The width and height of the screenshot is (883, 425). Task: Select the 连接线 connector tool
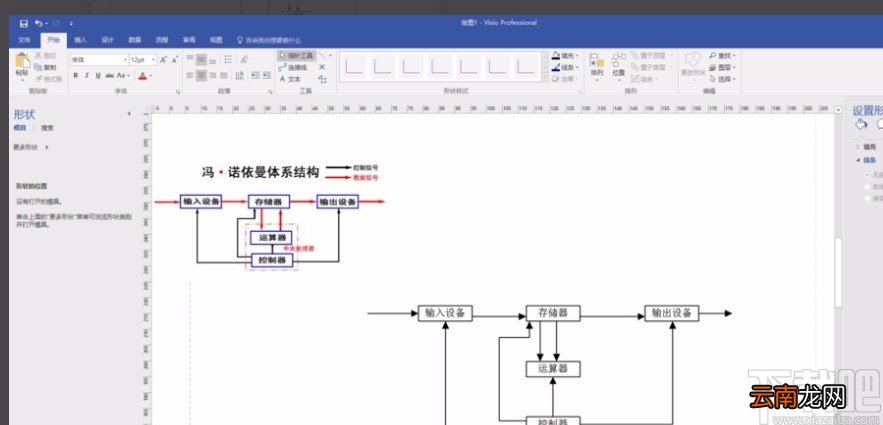(x=293, y=68)
